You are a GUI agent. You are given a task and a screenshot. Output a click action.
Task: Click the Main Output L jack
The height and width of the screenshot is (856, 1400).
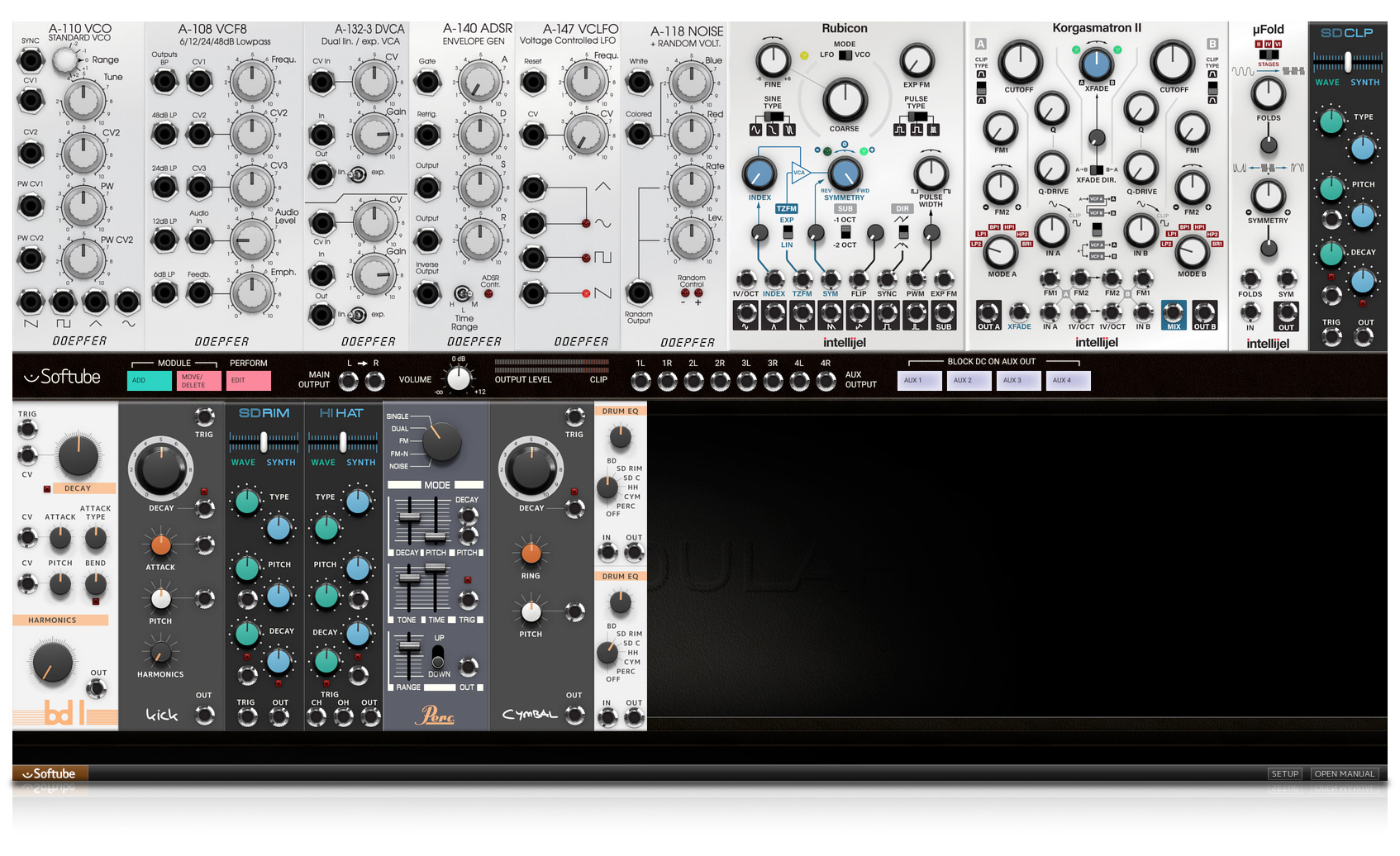[349, 381]
